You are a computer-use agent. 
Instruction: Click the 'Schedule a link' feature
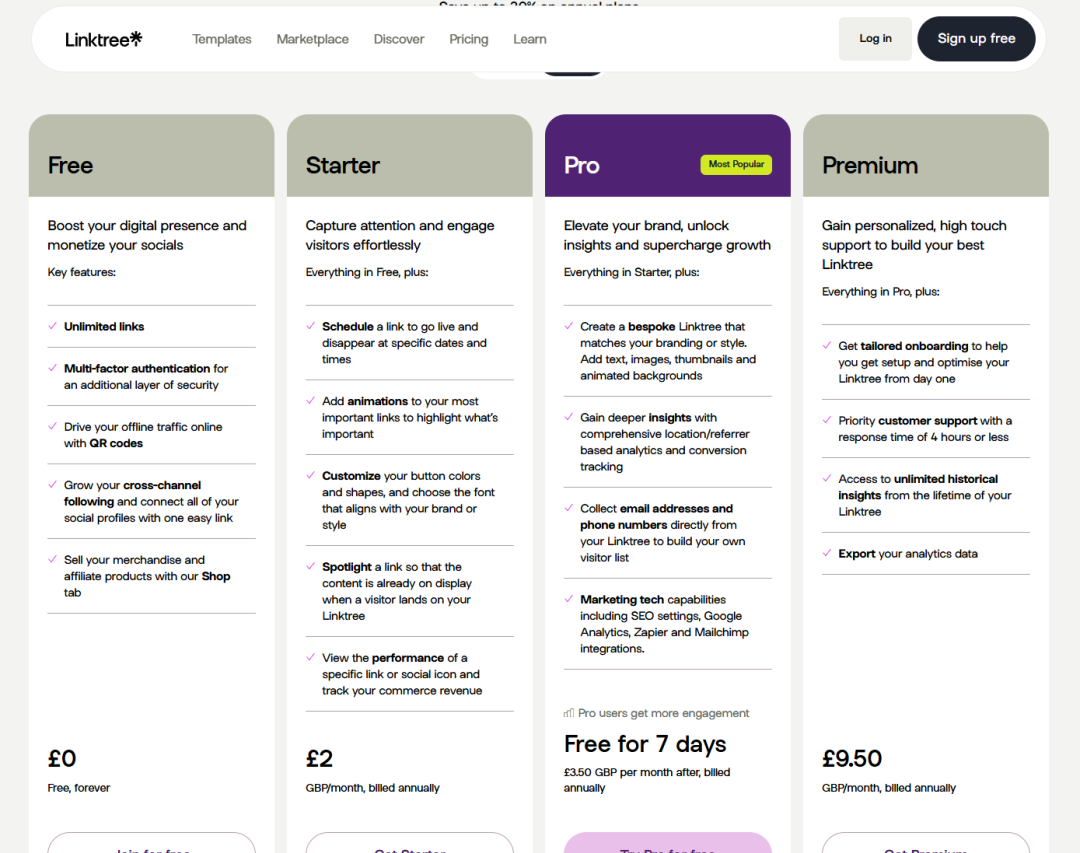tap(404, 343)
